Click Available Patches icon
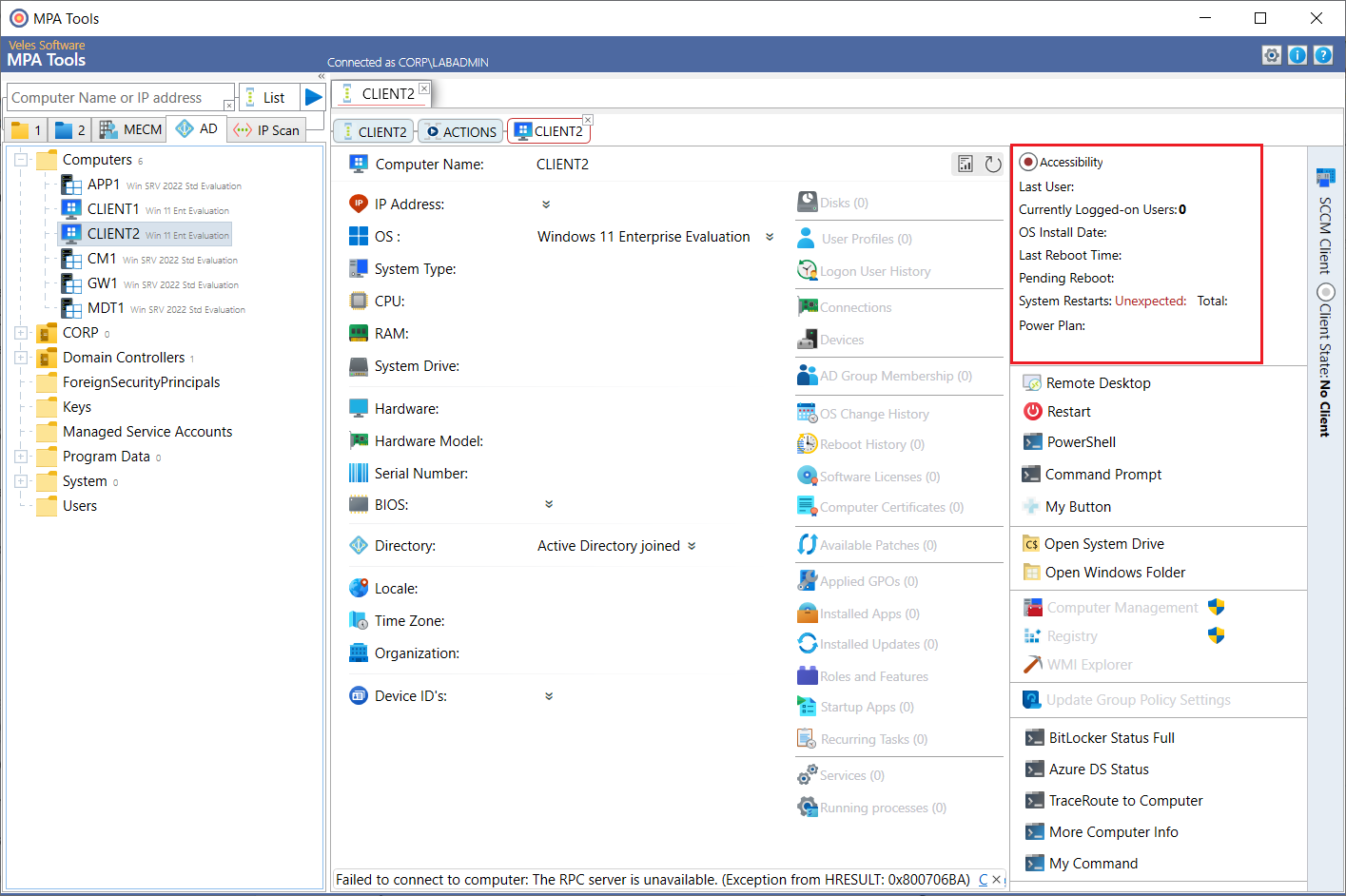Screen dimensions: 1346x896 (807, 544)
